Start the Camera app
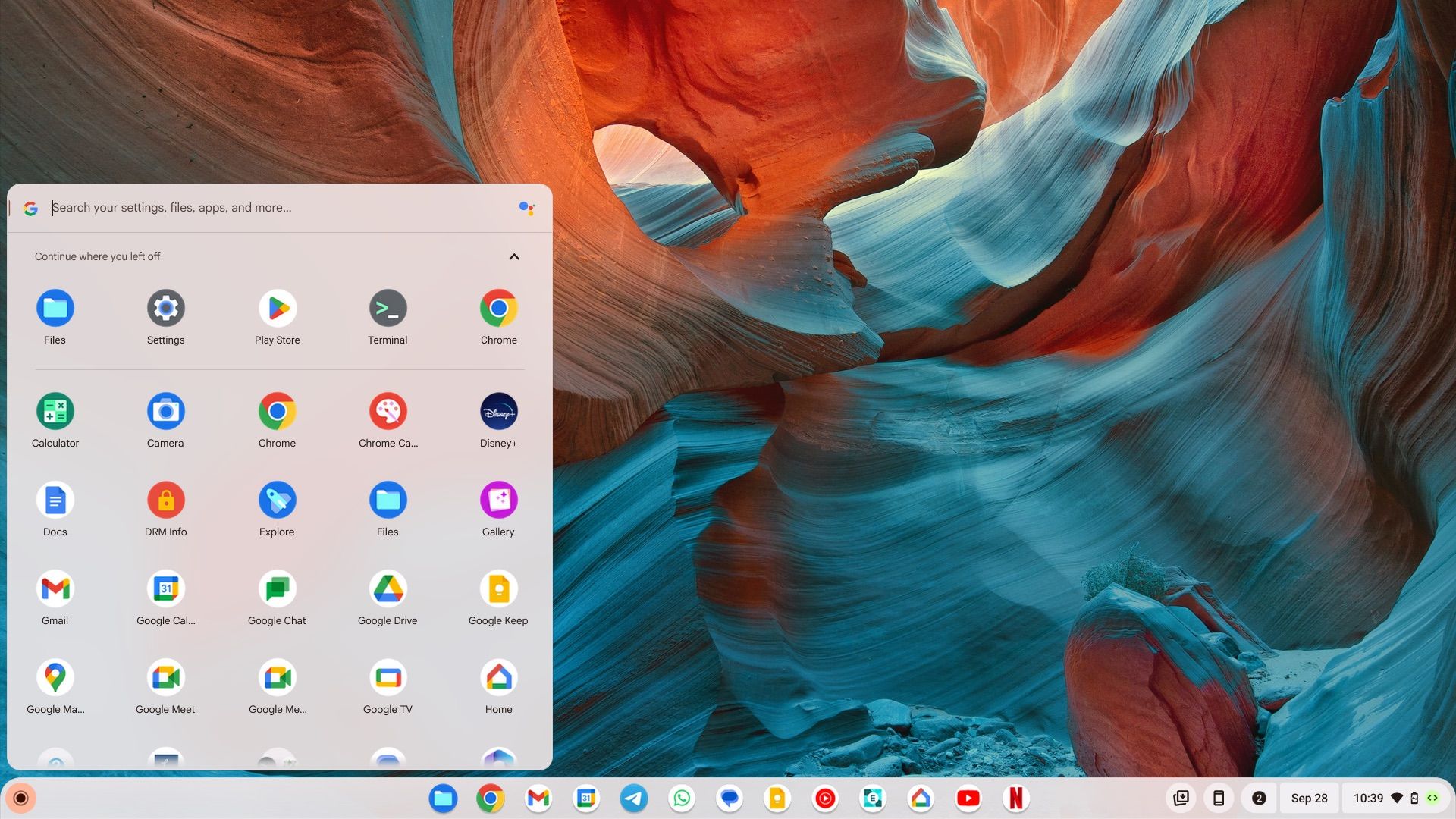This screenshot has height=819, width=1456. click(x=165, y=411)
